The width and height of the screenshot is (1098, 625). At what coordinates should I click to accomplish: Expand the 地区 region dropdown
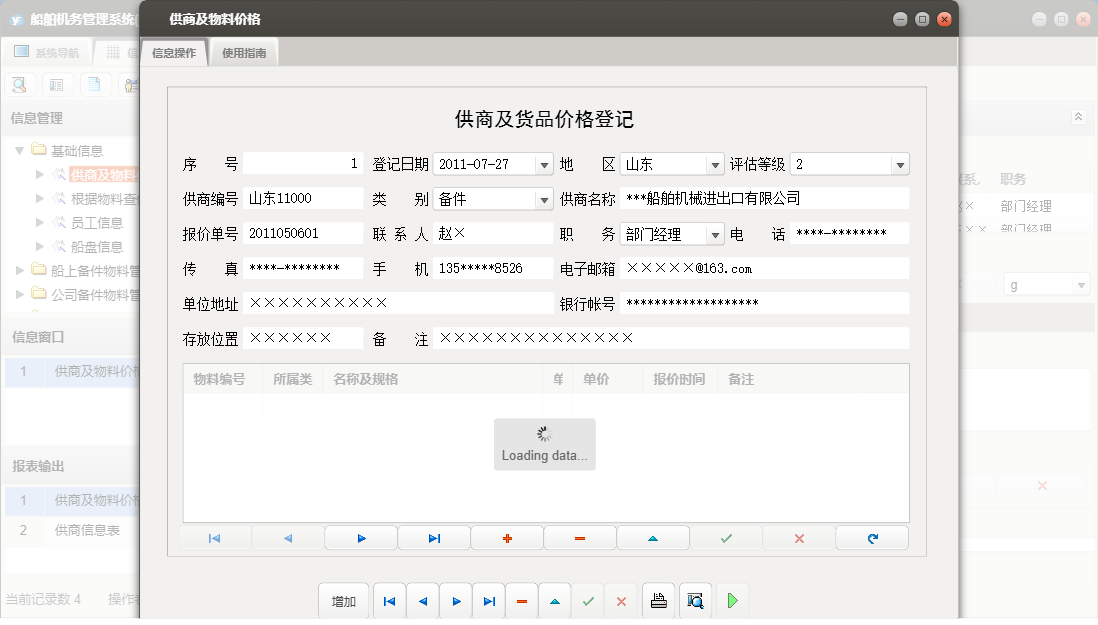tap(715, 165)
